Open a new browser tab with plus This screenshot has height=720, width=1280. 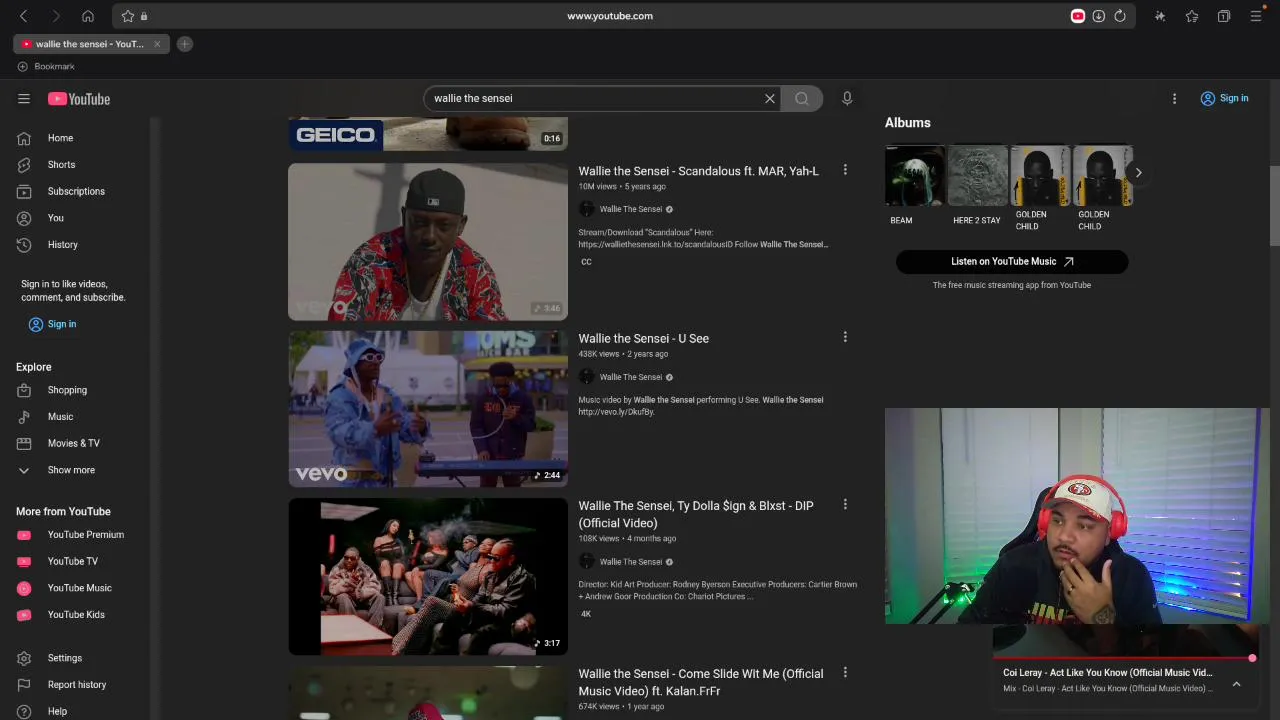[x=184, y=44]
